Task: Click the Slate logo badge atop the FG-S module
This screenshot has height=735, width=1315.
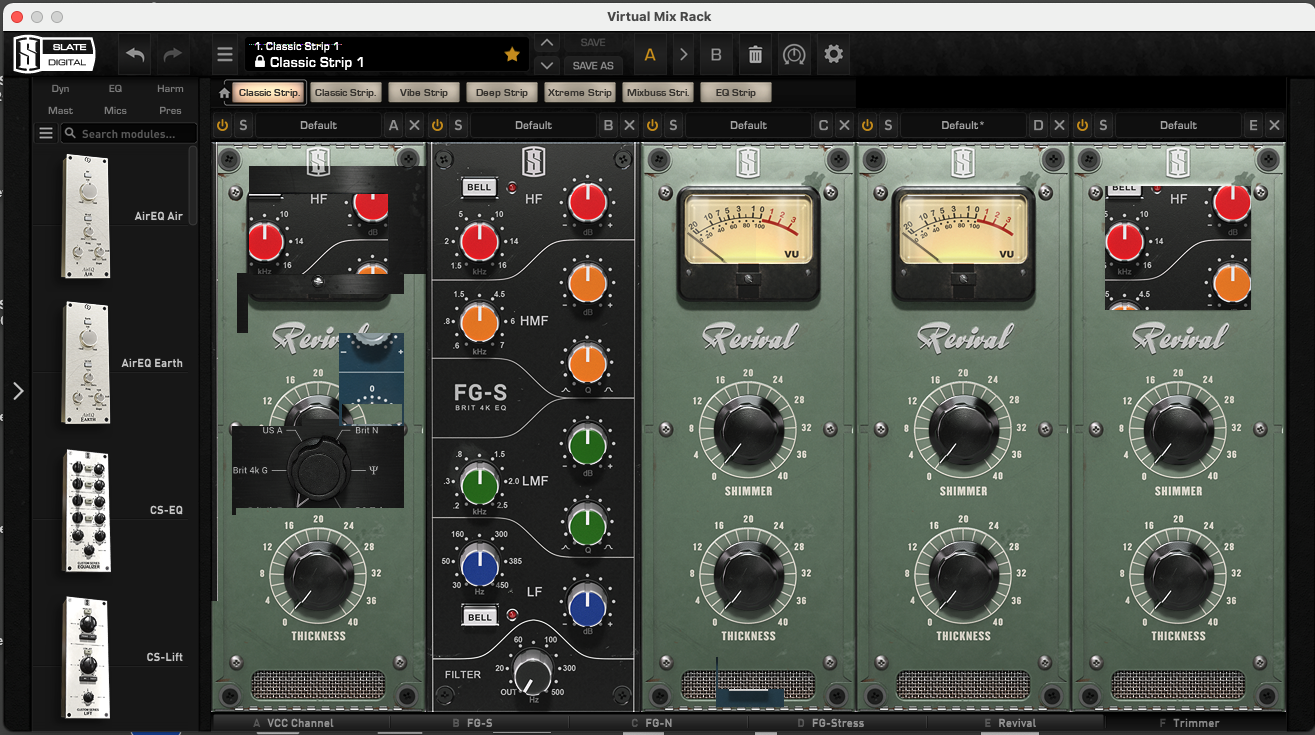Action: 532,161
